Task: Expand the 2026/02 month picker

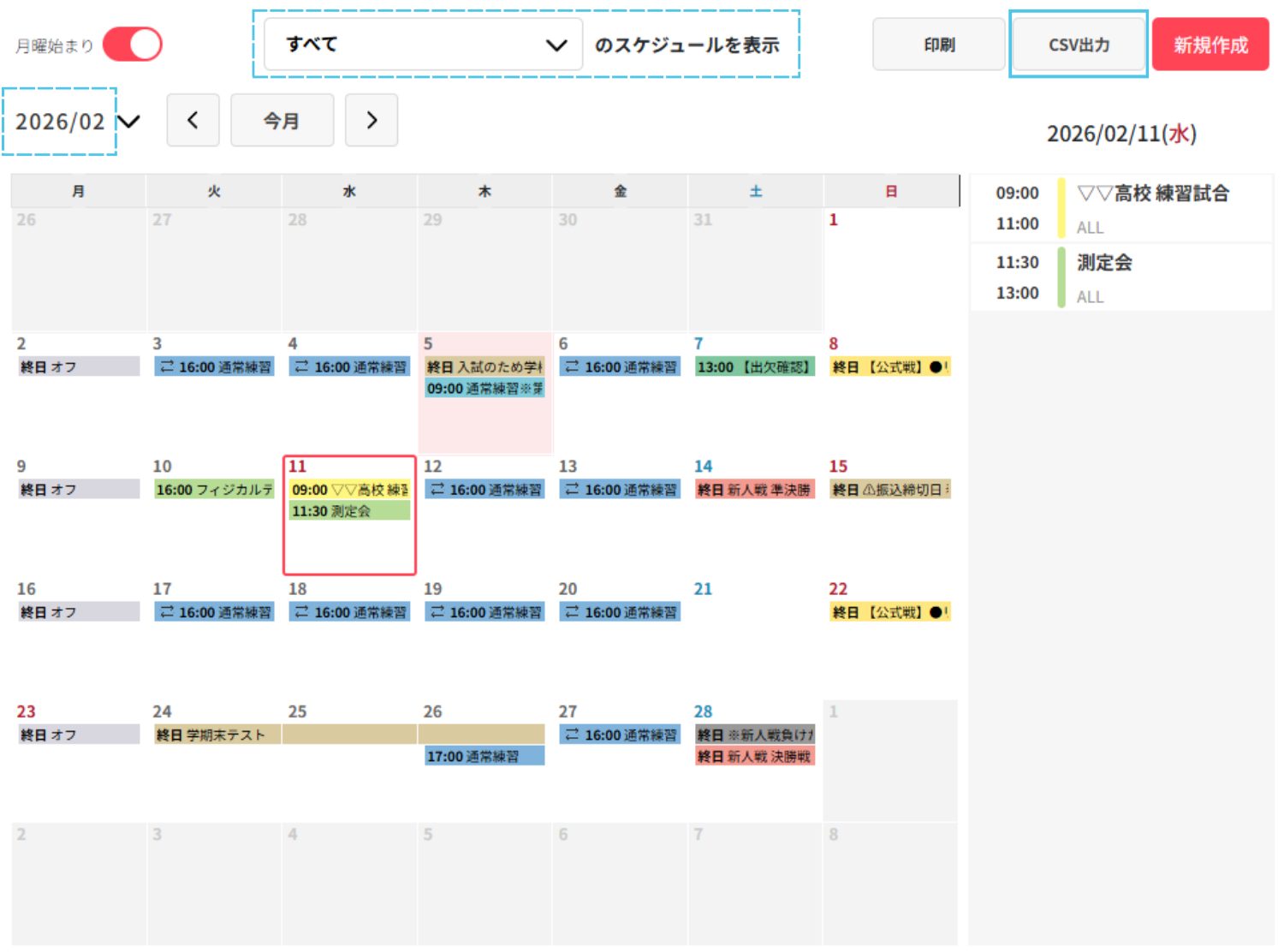Action: (x=60, y=122)
